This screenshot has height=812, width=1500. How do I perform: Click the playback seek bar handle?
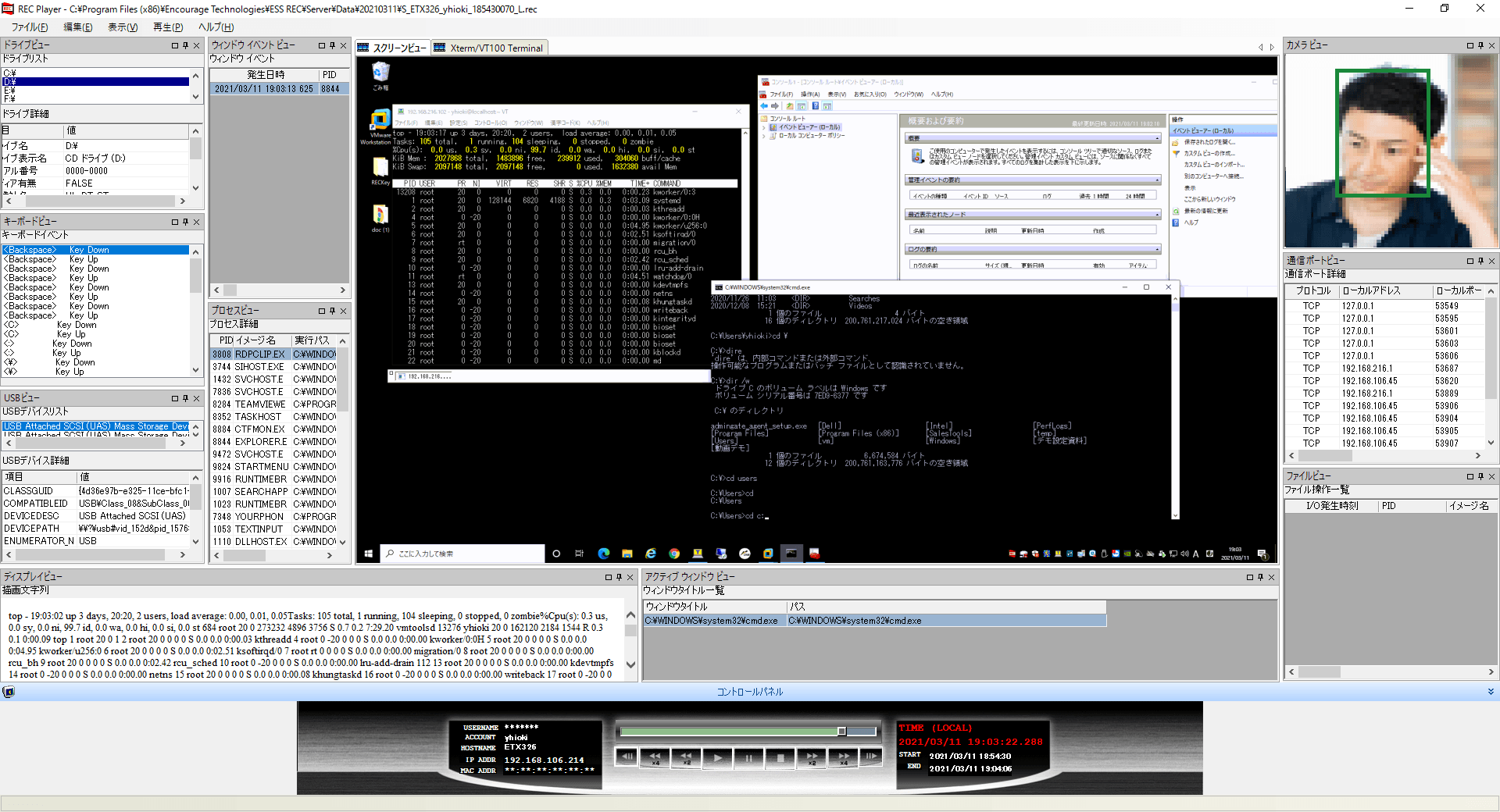click(x=841, y=732)
